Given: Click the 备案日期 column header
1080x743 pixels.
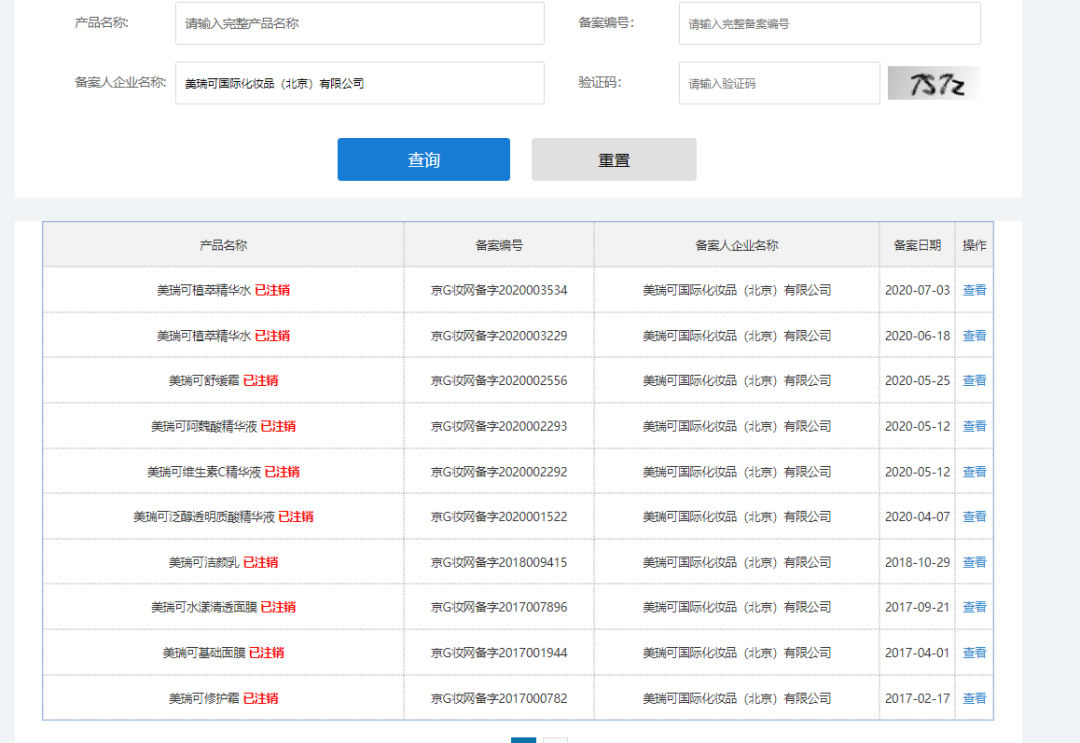Looking at the screenshot, I should tap(916, 245).
